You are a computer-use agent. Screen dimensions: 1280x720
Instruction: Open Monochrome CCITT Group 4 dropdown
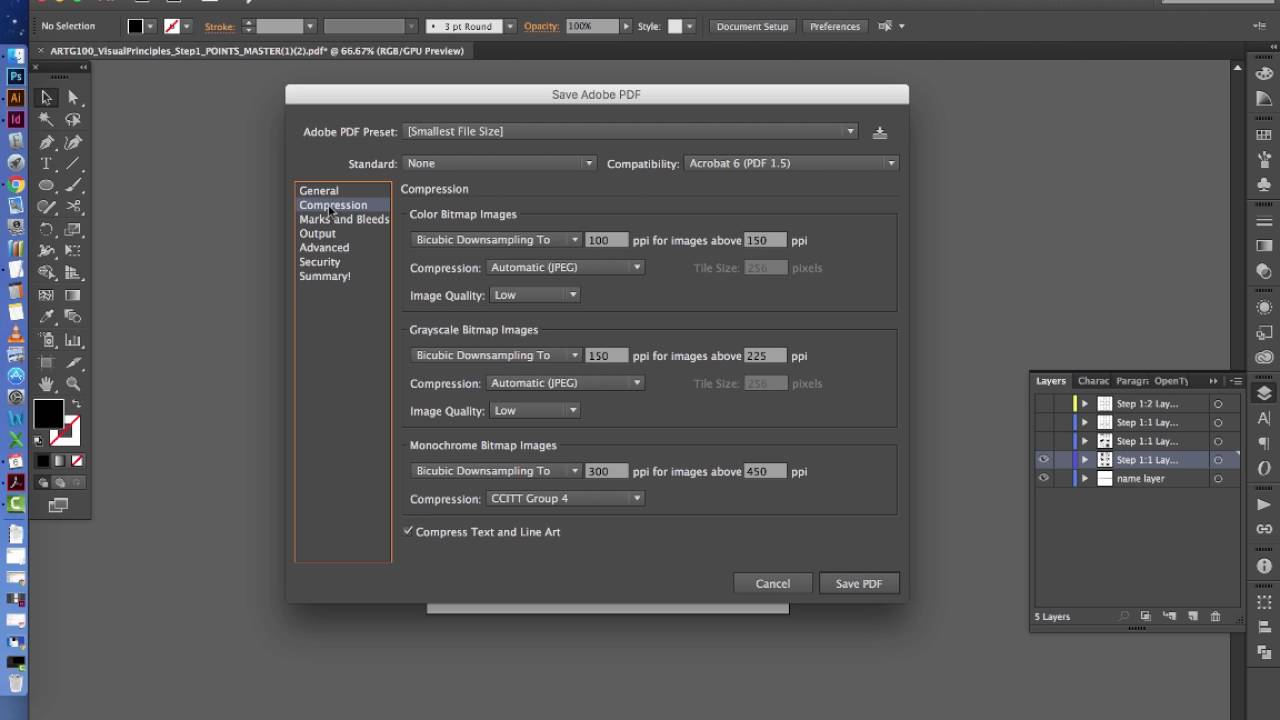[x=565, y=498]
